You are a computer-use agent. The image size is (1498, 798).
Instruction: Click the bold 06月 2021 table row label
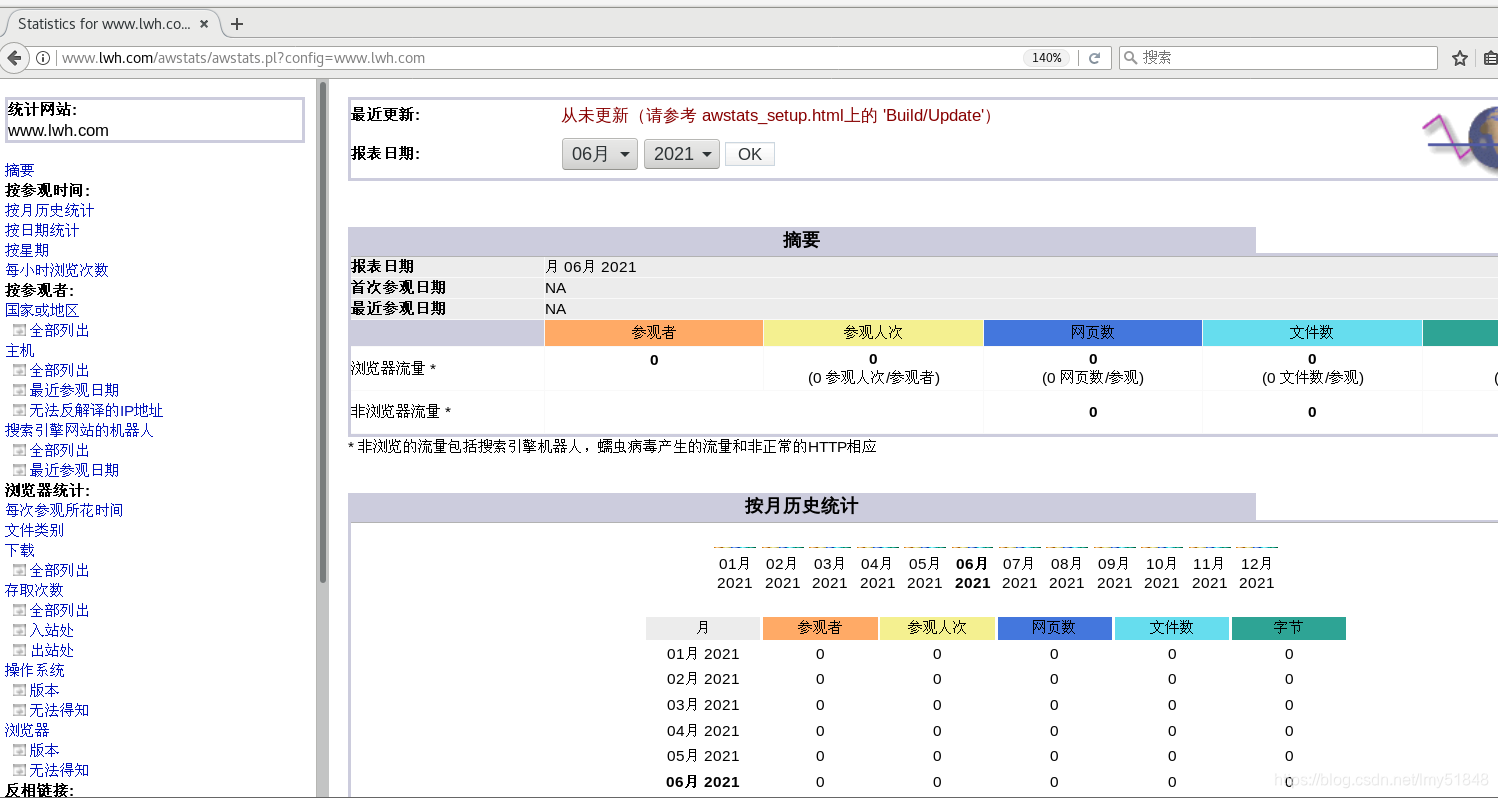703,782
